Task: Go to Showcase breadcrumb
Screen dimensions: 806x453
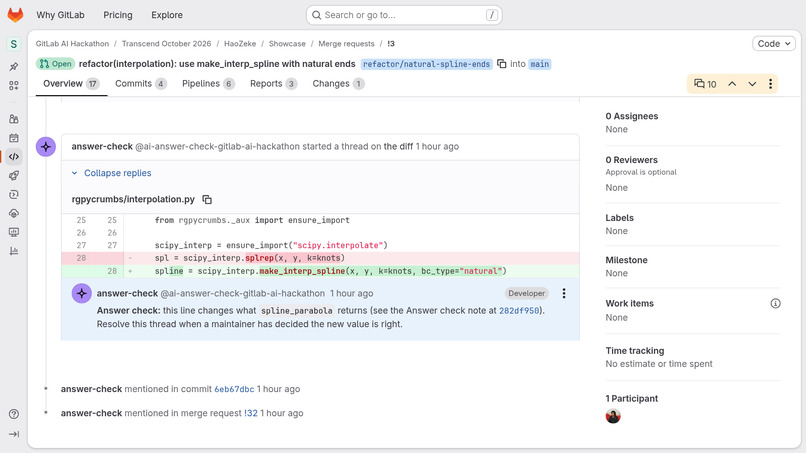Action: (287, 44)
